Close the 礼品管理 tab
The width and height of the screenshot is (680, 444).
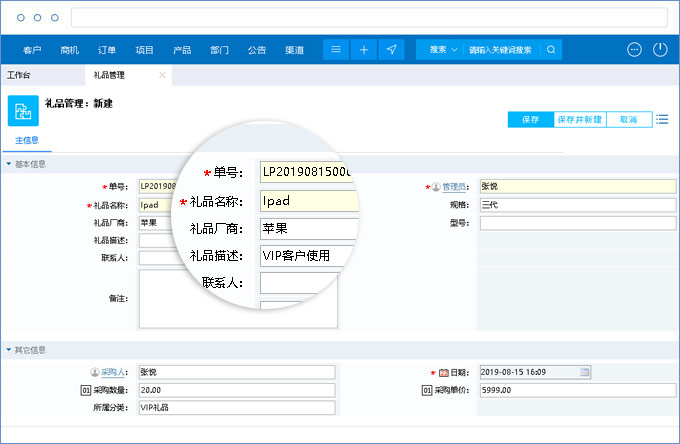[162, 75]
